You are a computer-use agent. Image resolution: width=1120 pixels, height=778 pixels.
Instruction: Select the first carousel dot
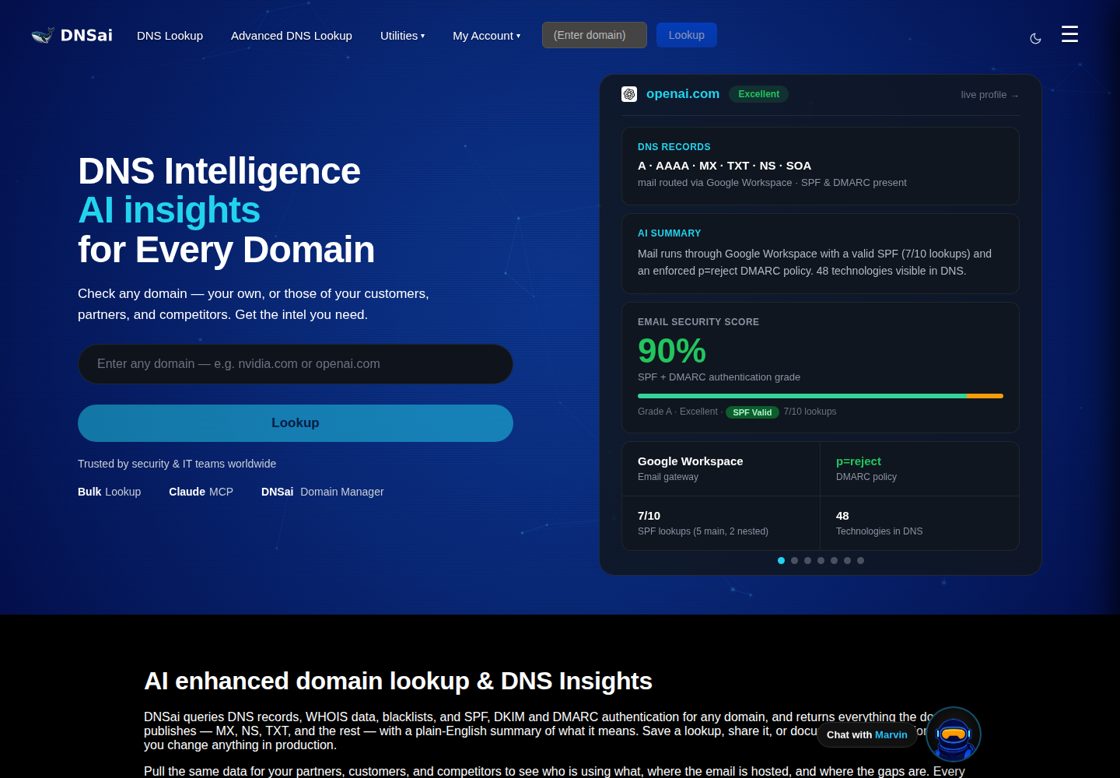coord(781,561)
